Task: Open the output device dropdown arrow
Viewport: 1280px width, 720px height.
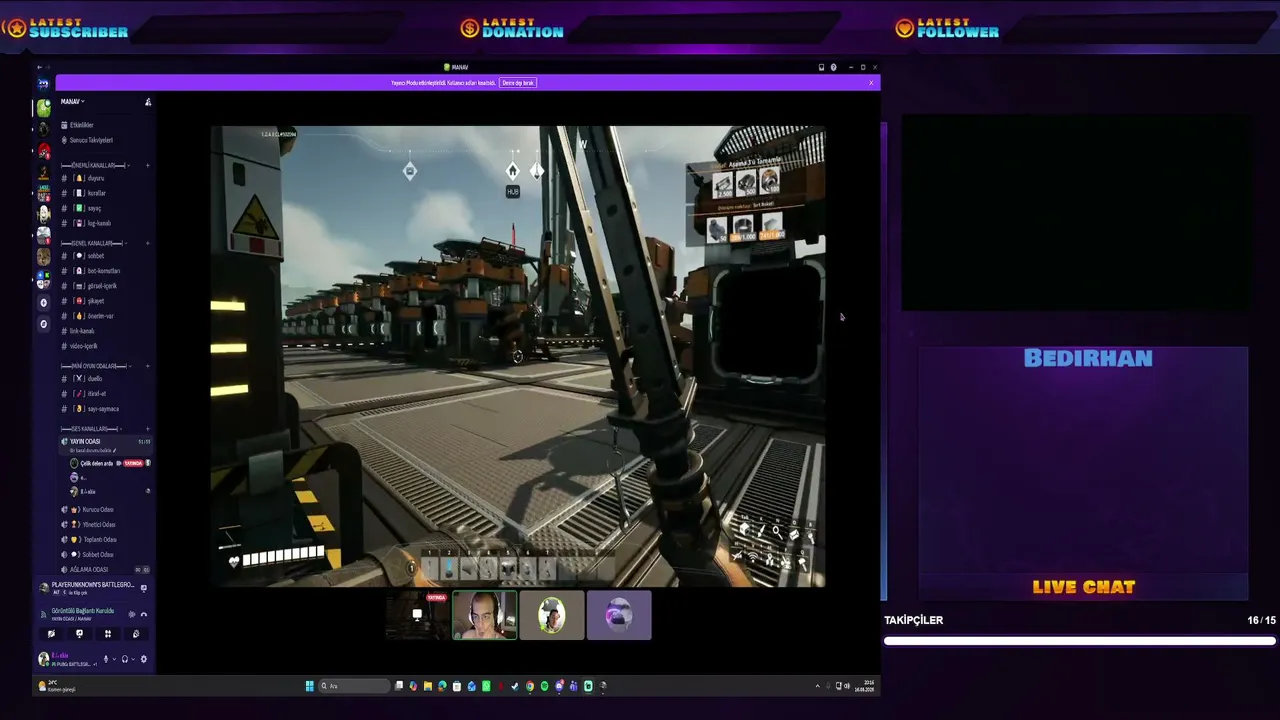Action: click(x=132, y=660)
